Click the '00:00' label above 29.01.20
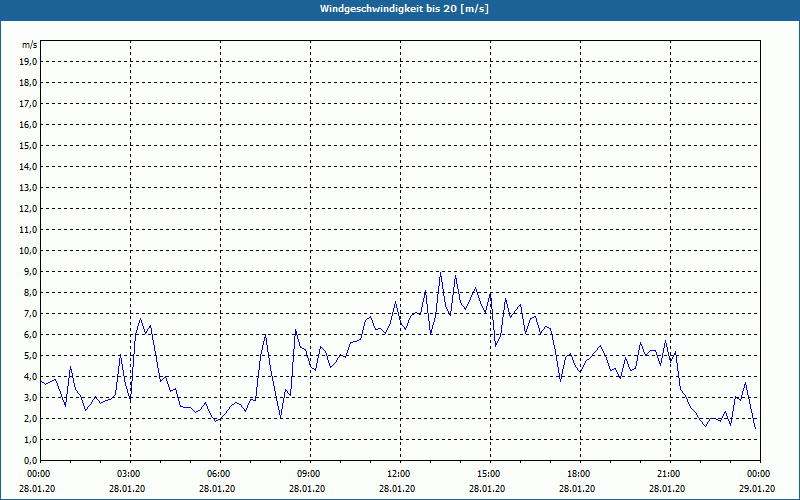The width and height of the screenshot is (800, 500). (760, 474)
